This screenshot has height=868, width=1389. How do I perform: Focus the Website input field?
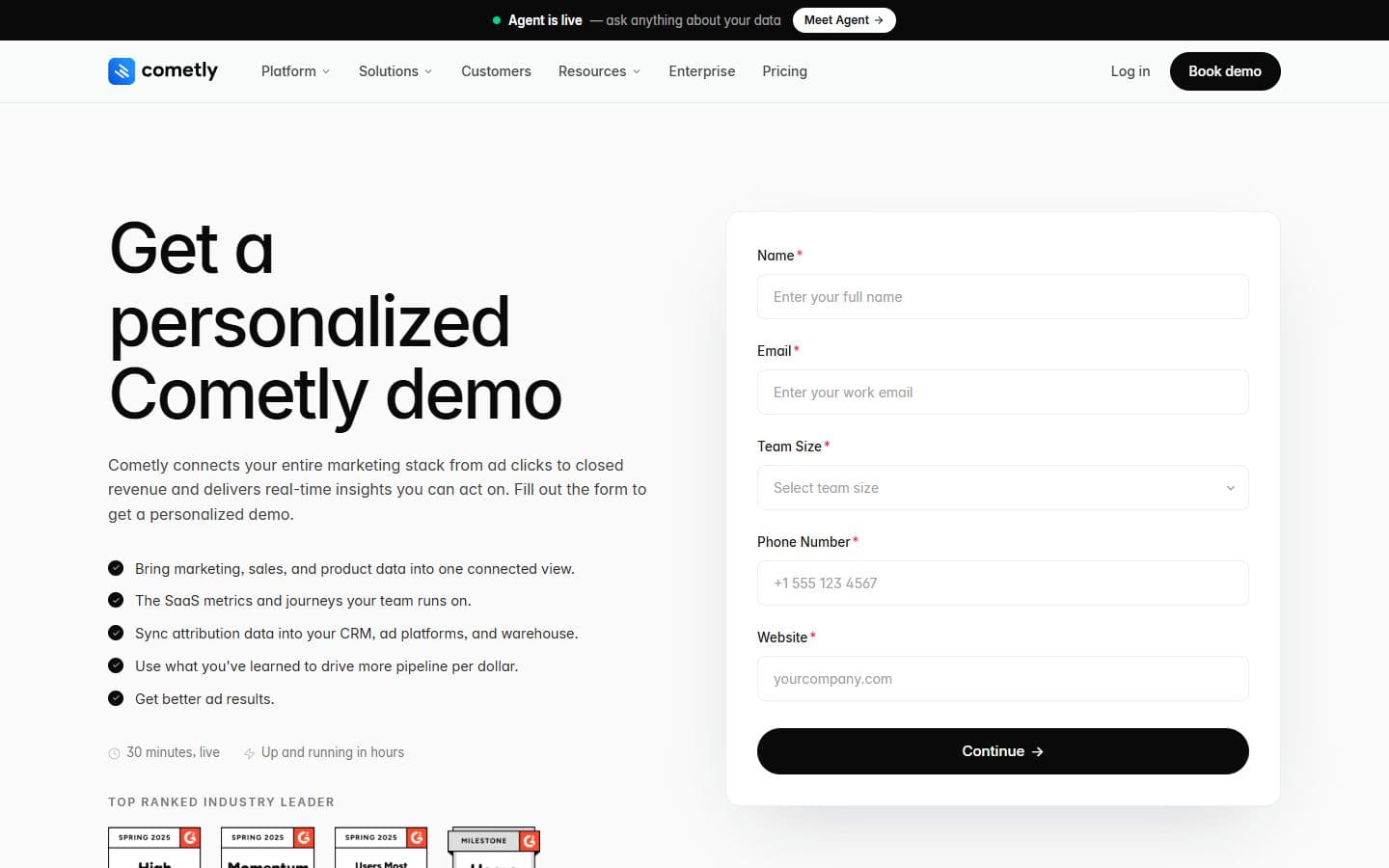[1003, 679]
